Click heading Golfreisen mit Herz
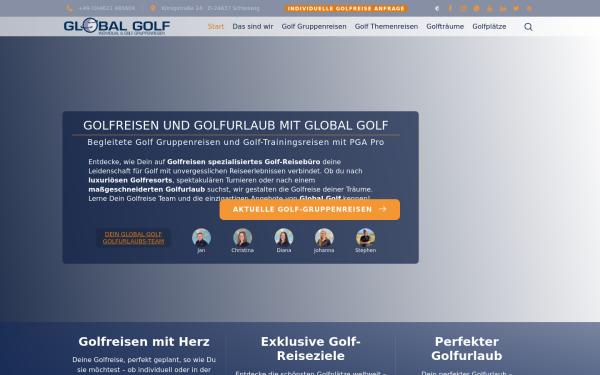Screen dimensions: 600x375 pos(144,342)
